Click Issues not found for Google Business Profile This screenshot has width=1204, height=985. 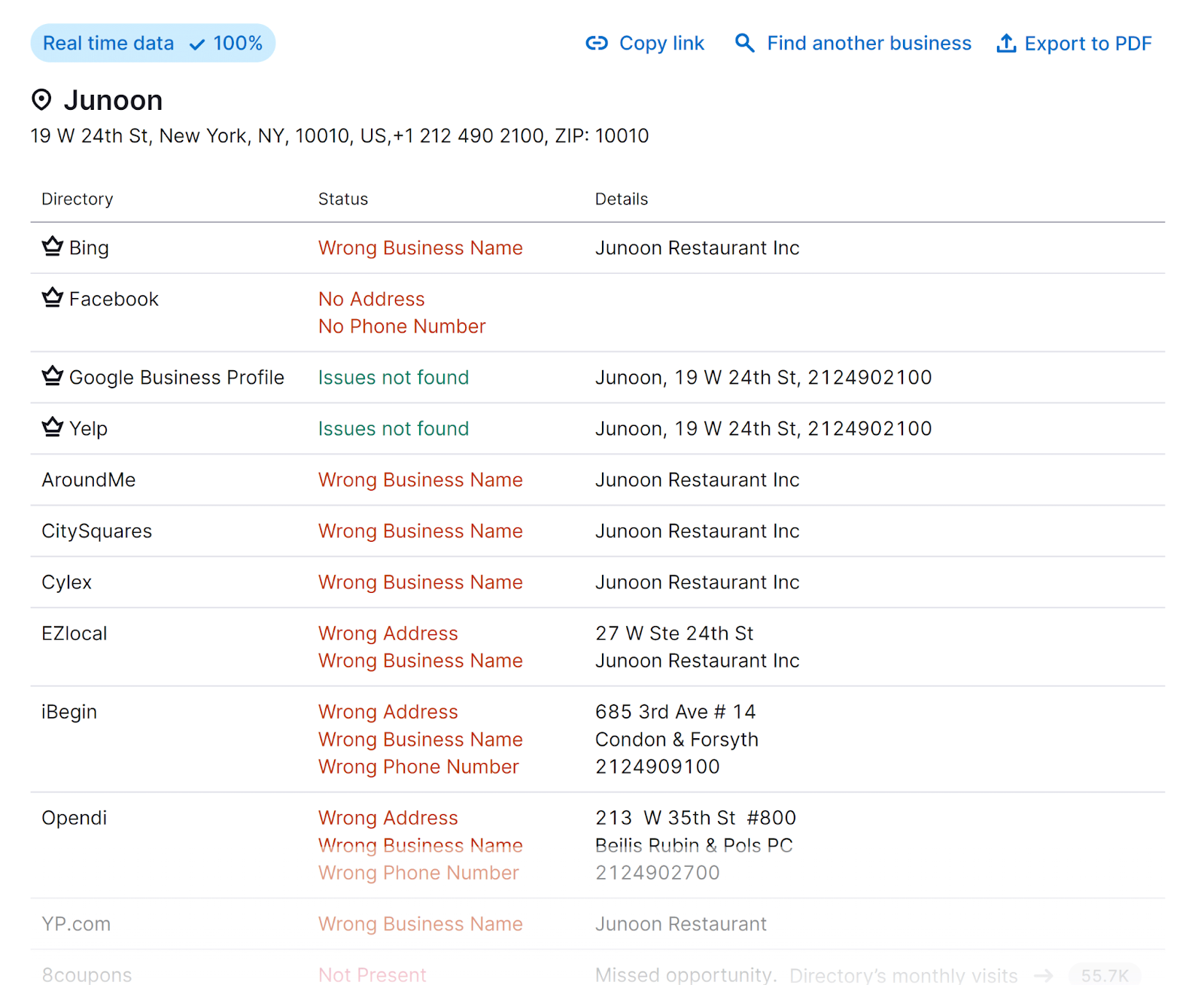[394, 377]
